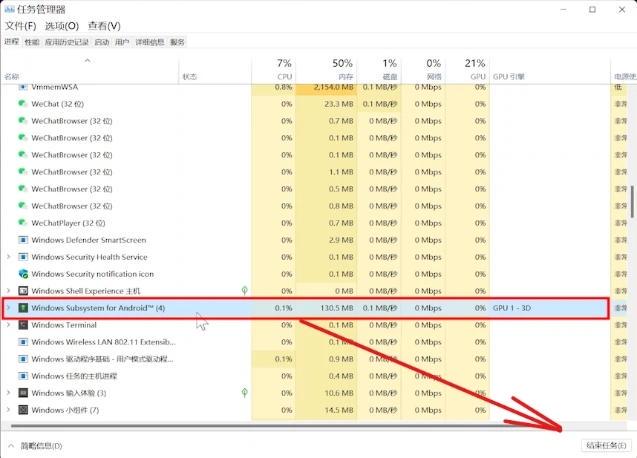Switch to the 性能 tab
The width and height of the screenshot is (637, 458).
(32, 42)
